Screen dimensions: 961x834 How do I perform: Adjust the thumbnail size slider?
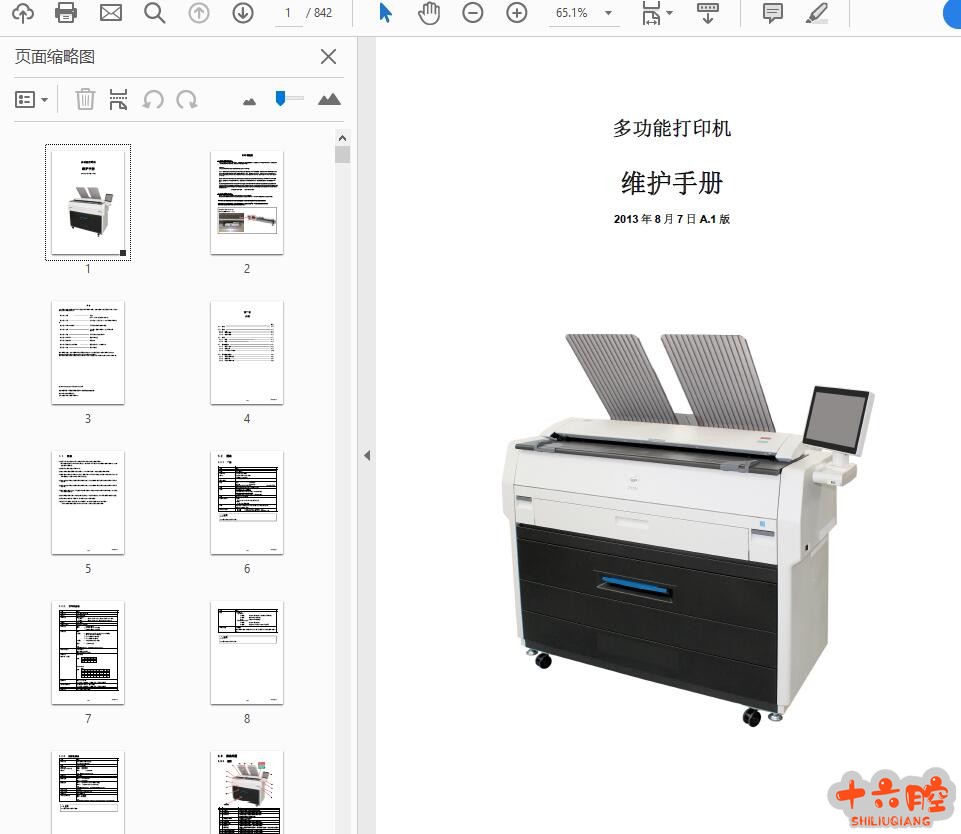pos(282,98)
